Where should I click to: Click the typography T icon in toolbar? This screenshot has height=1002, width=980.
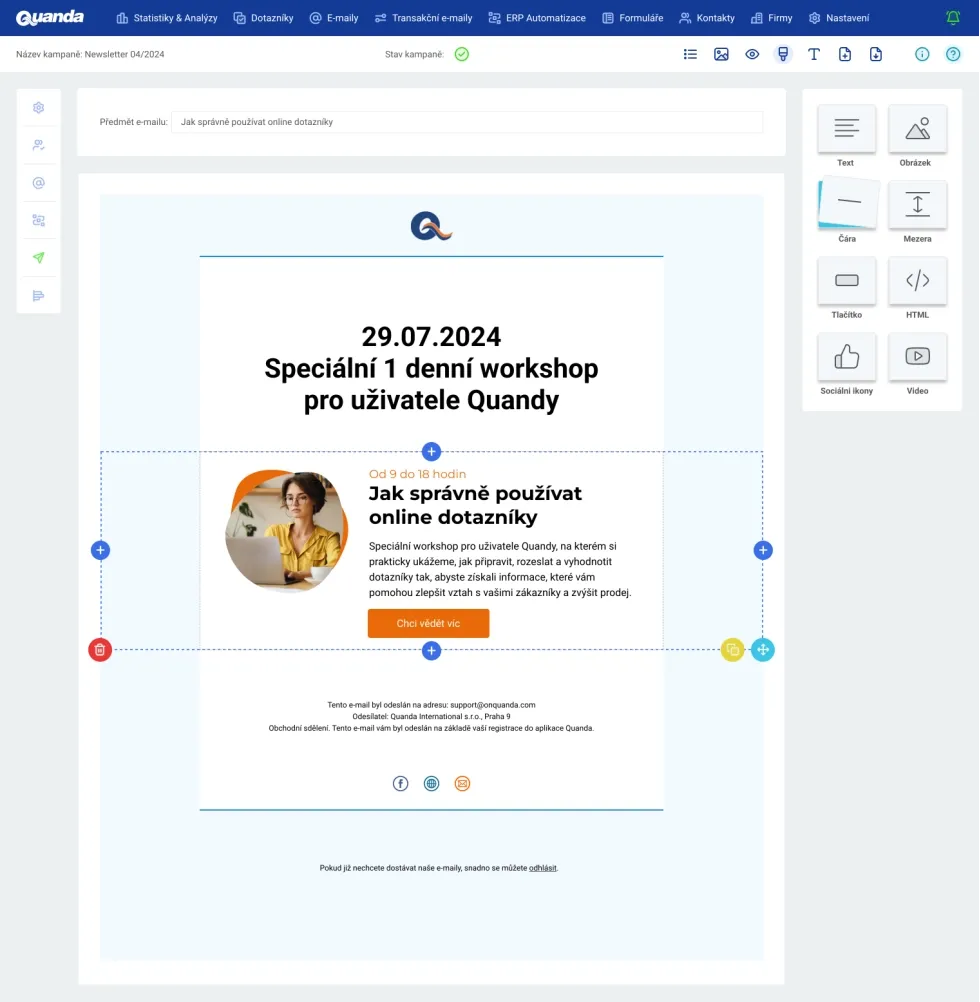coord(814,54)
